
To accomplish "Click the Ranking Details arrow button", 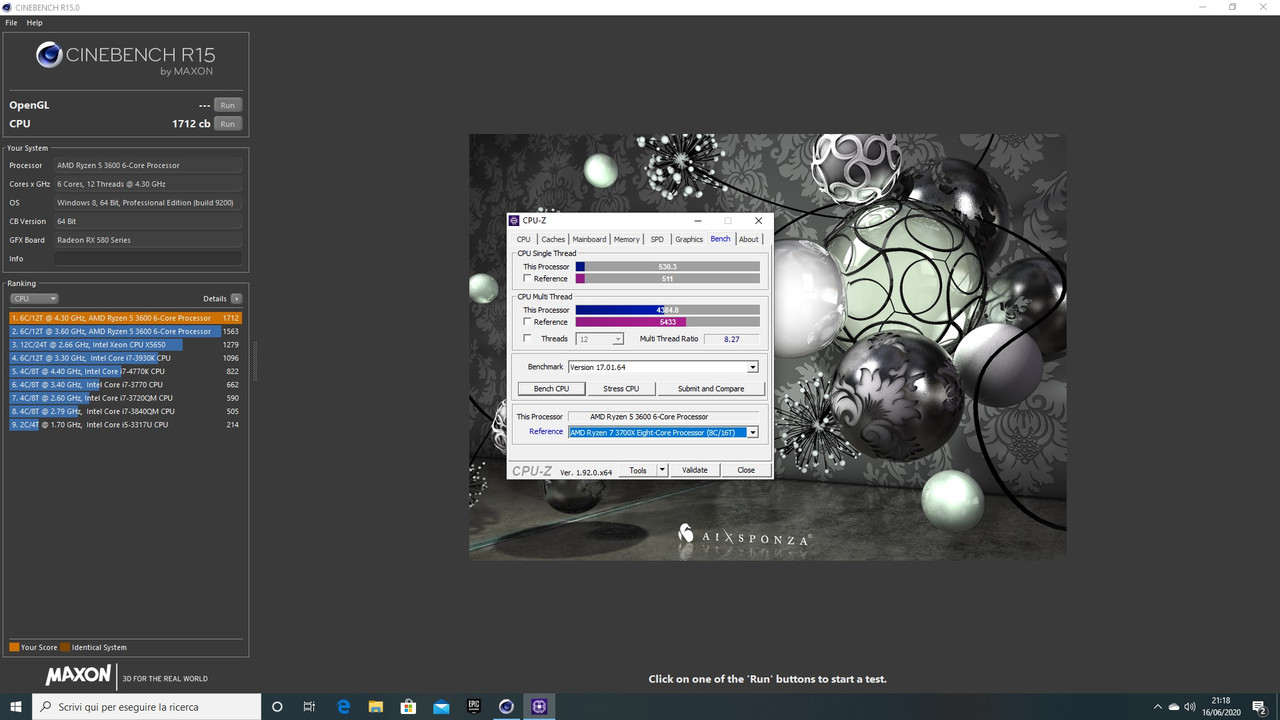I will point(236,299).
